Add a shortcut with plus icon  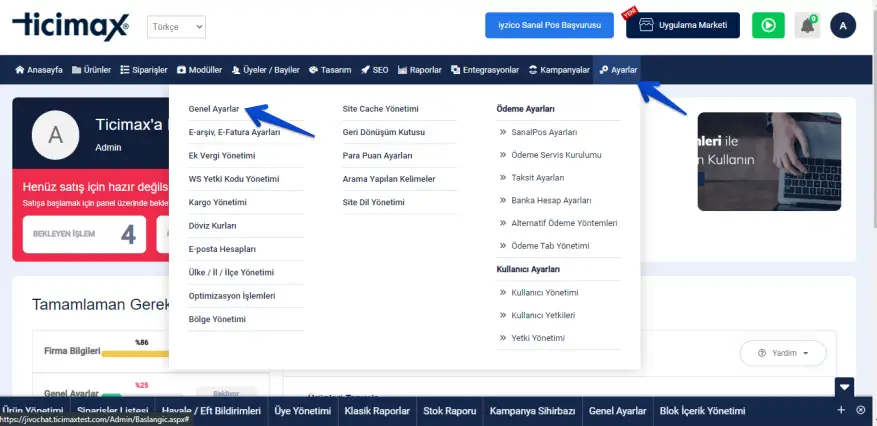[841, 410]
